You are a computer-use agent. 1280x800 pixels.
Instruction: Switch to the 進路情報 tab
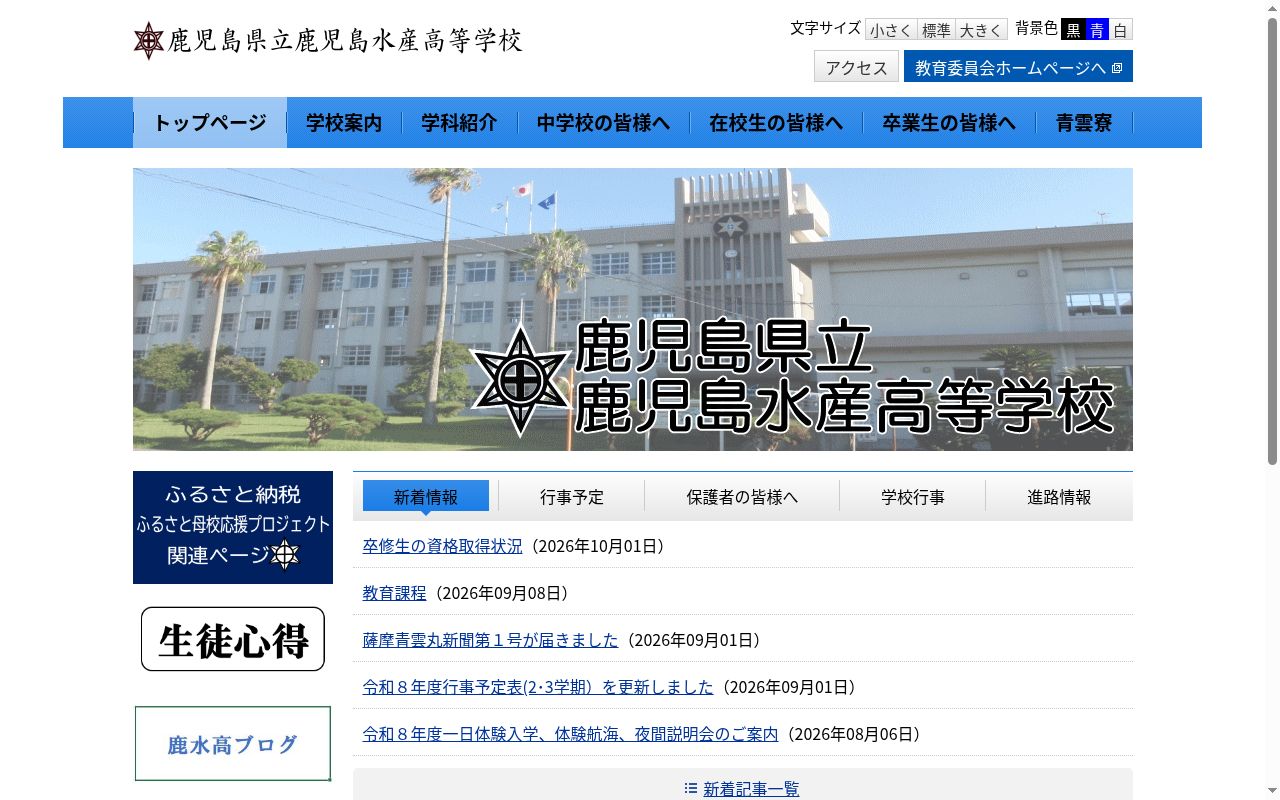[1059, 496]
